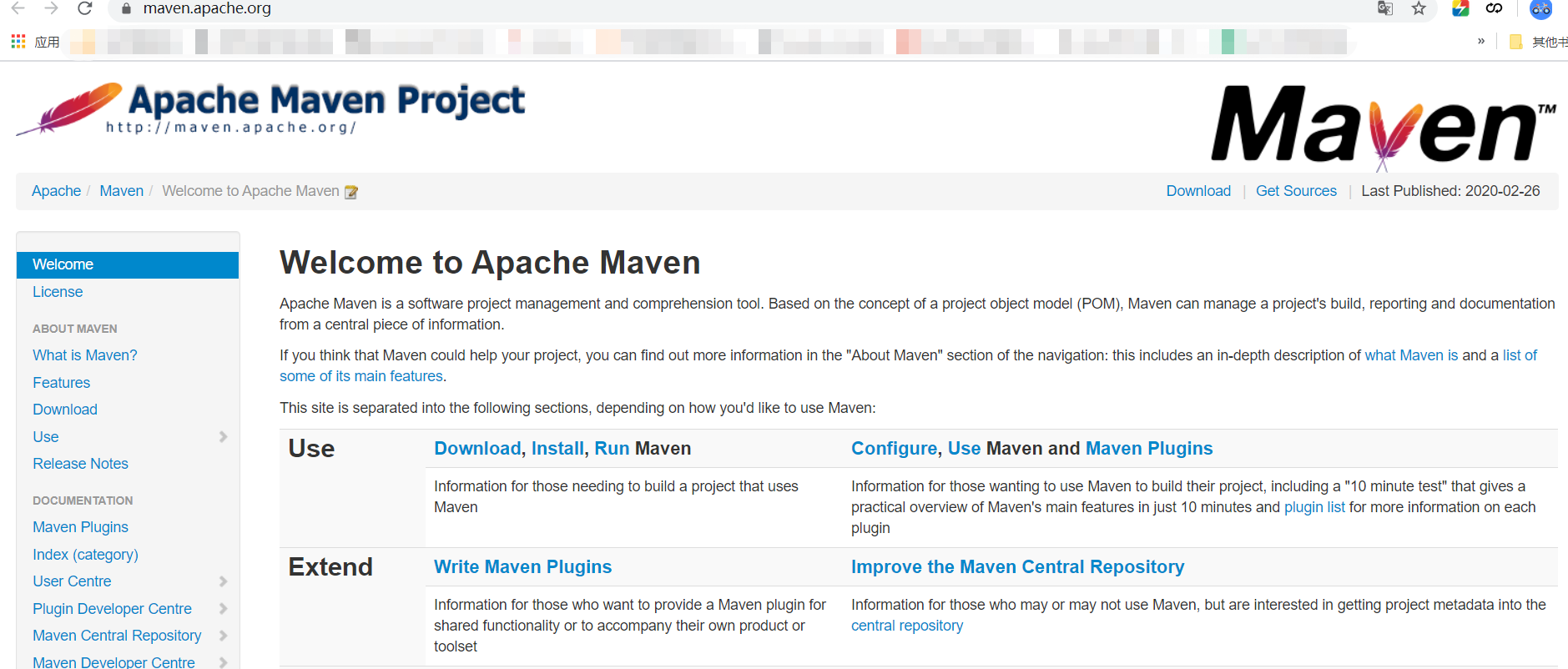Click the 'DOCUMENTATION' sidebar header
The width and height of the screenshot is (1568, 669).
coord(83,500)
